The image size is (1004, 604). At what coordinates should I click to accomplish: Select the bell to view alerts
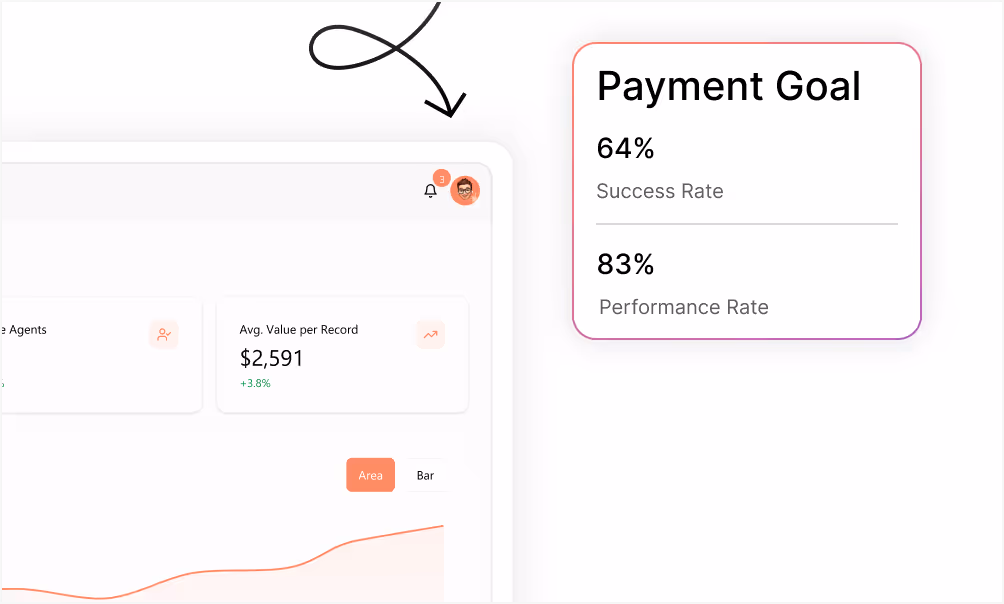(x=431, y=191)
